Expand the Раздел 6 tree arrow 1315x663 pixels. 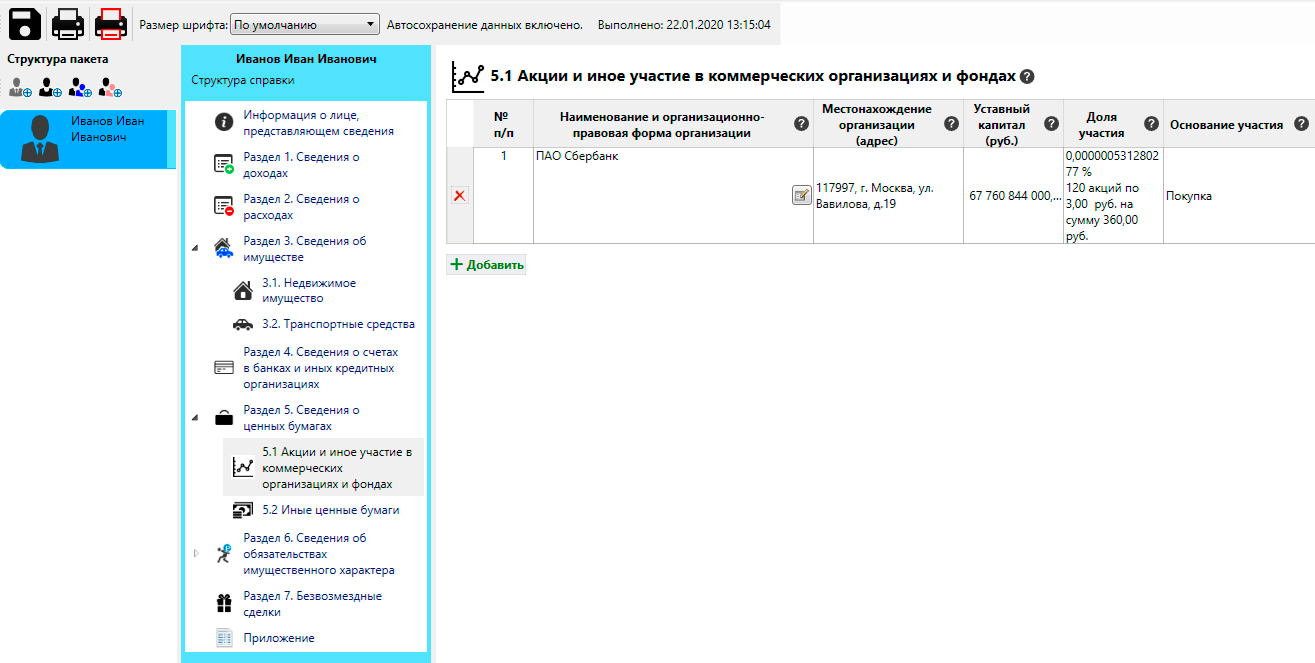[196, 553]
